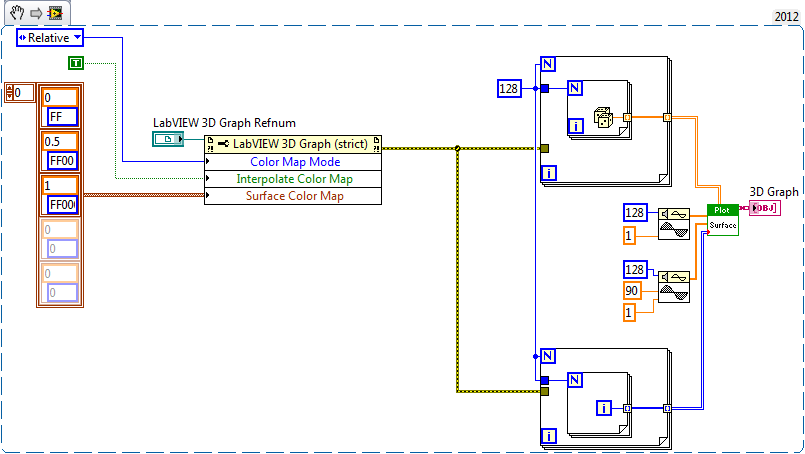This screenshot has width=805, height=454.
Task: Click the outer i terminal of bottom For Loop
Action: coord(549,436)
